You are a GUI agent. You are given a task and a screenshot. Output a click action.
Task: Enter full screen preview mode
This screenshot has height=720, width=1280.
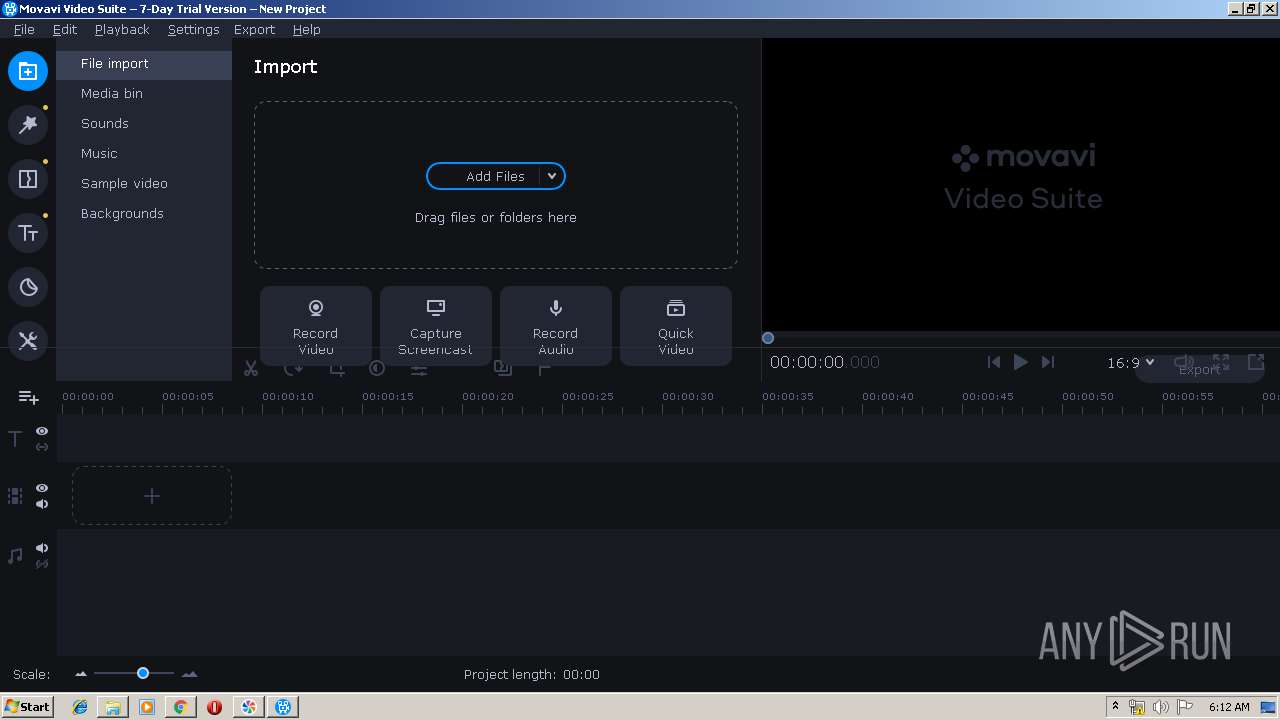click(1221, 362)
